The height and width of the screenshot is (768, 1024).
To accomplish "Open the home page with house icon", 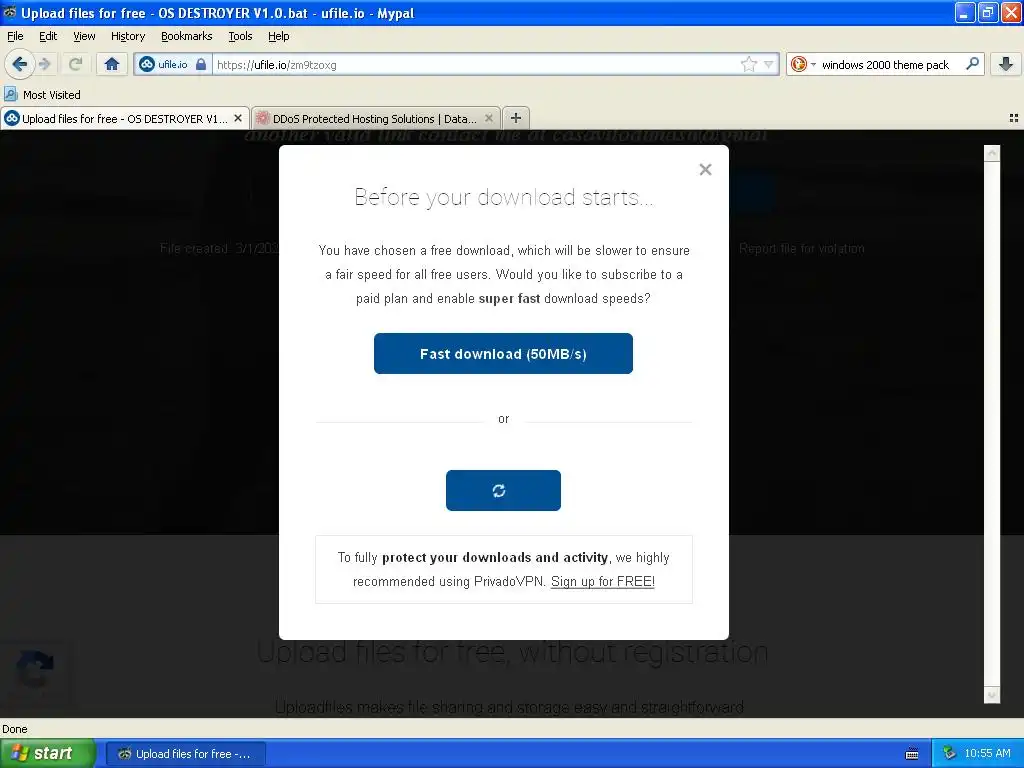I will click(112, 64).
